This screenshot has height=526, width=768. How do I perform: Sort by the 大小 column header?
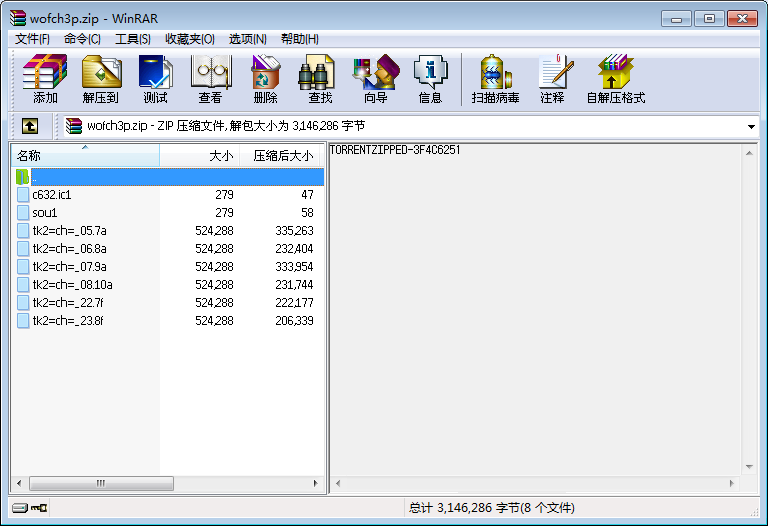pos(200,156)
